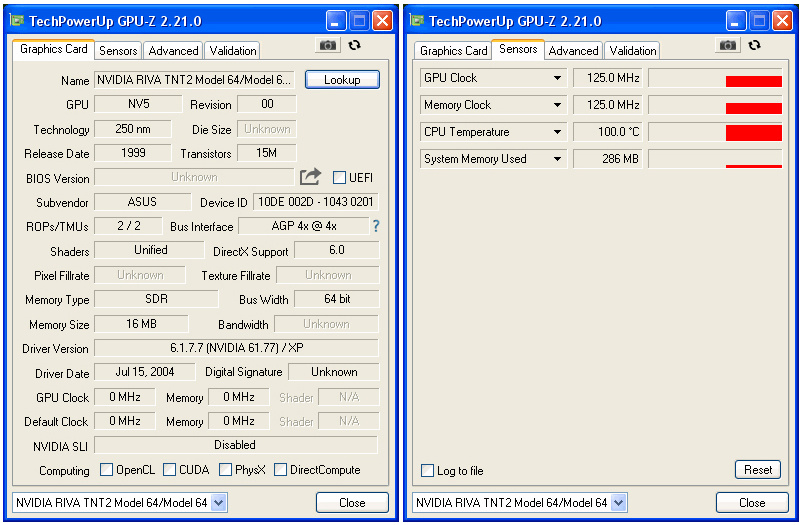Click the CPU Temperature red sensor graph
802x525 pixels.
[715, 132]
